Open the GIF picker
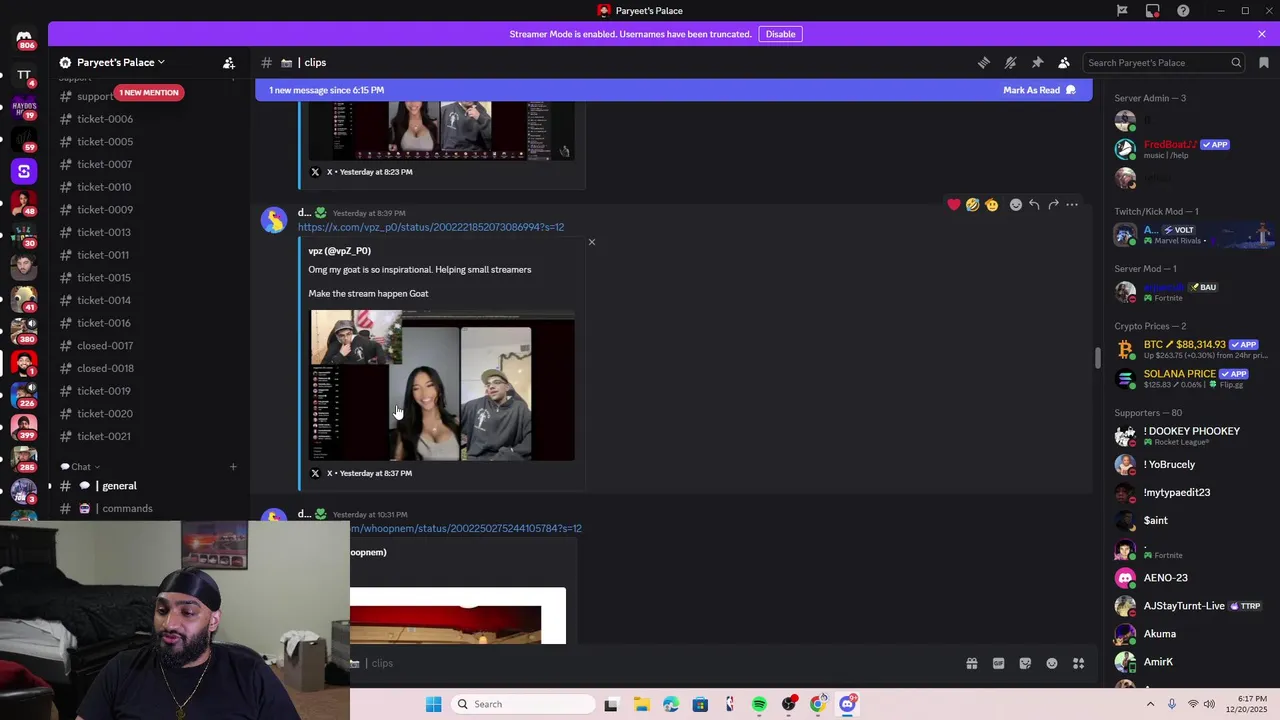The image size is (1280, 720). click(x=998, y=664)
